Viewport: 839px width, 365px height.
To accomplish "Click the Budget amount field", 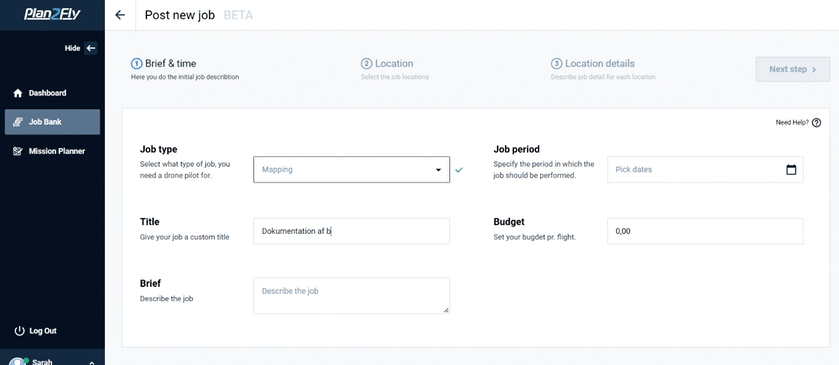I will click(705, 231).
